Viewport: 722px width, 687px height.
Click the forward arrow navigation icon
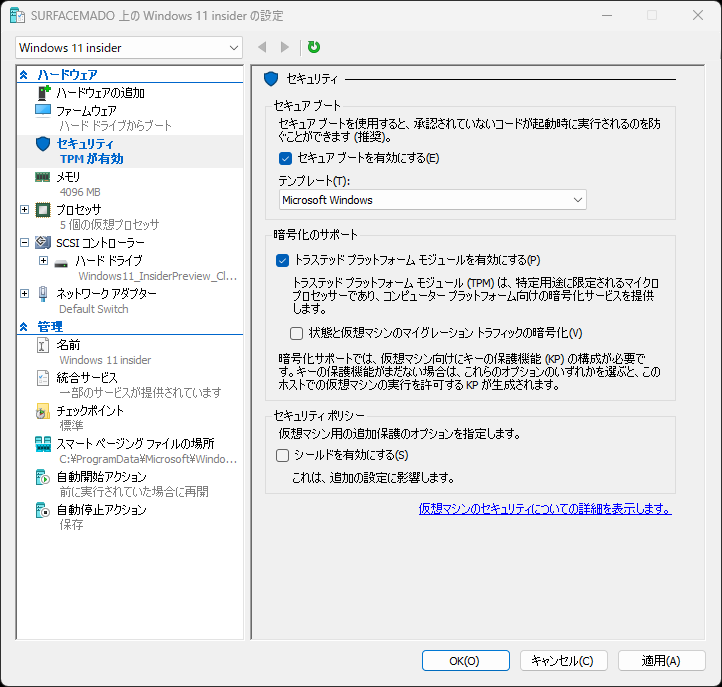coord(285,47)
